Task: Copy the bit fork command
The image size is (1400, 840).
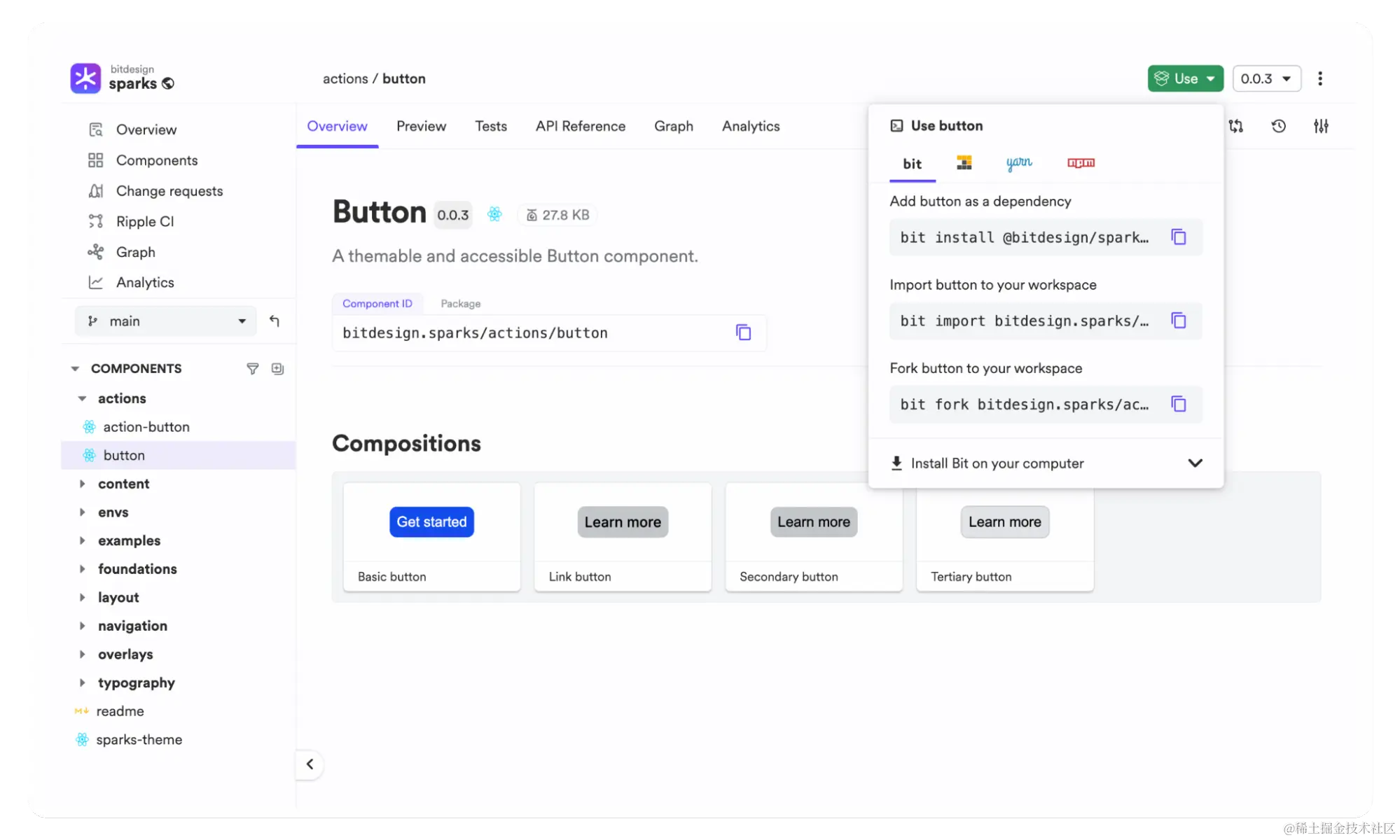Action: (x=1178, y=404)
